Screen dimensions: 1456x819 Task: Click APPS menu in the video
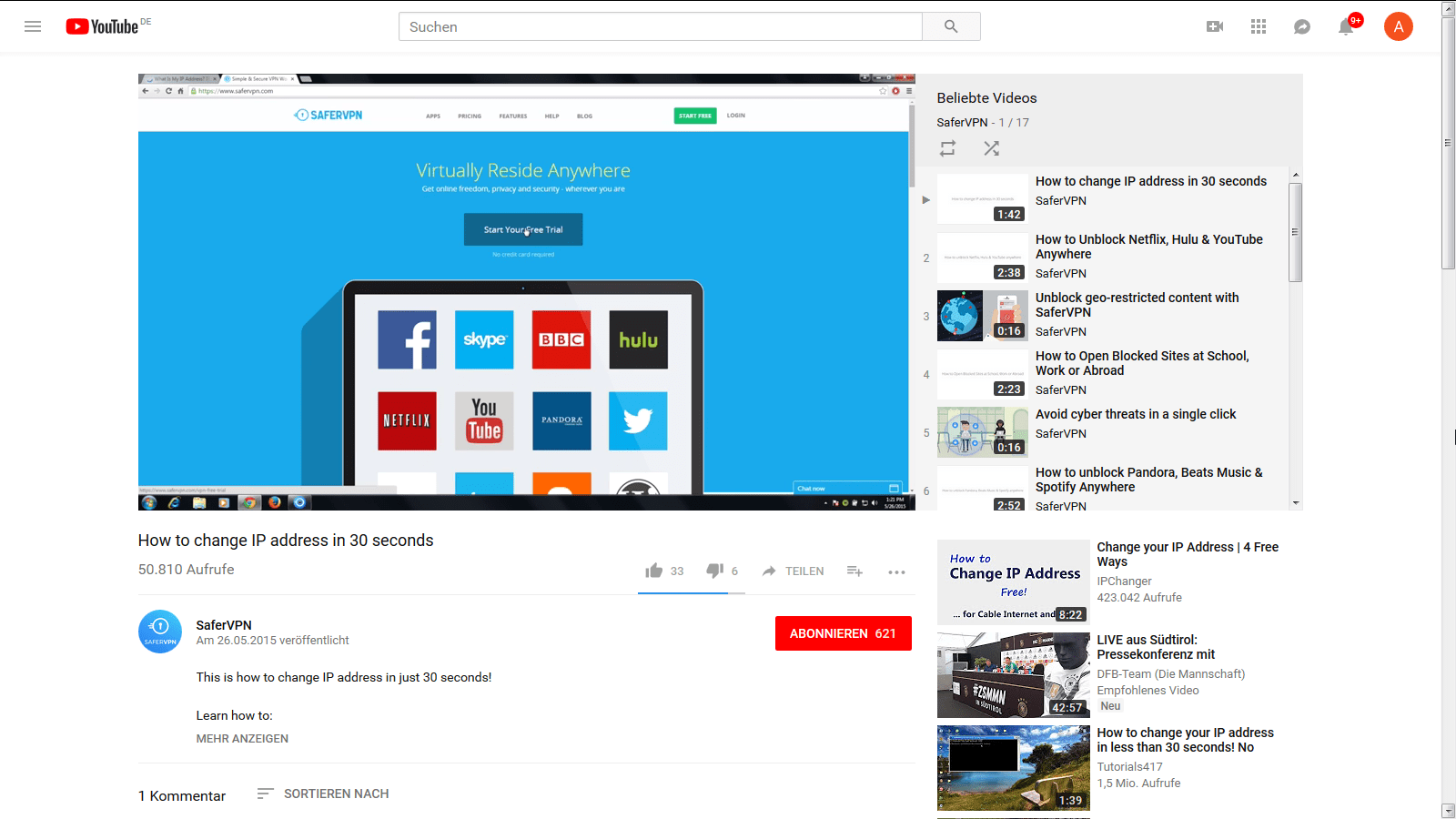tap(433, 116)
